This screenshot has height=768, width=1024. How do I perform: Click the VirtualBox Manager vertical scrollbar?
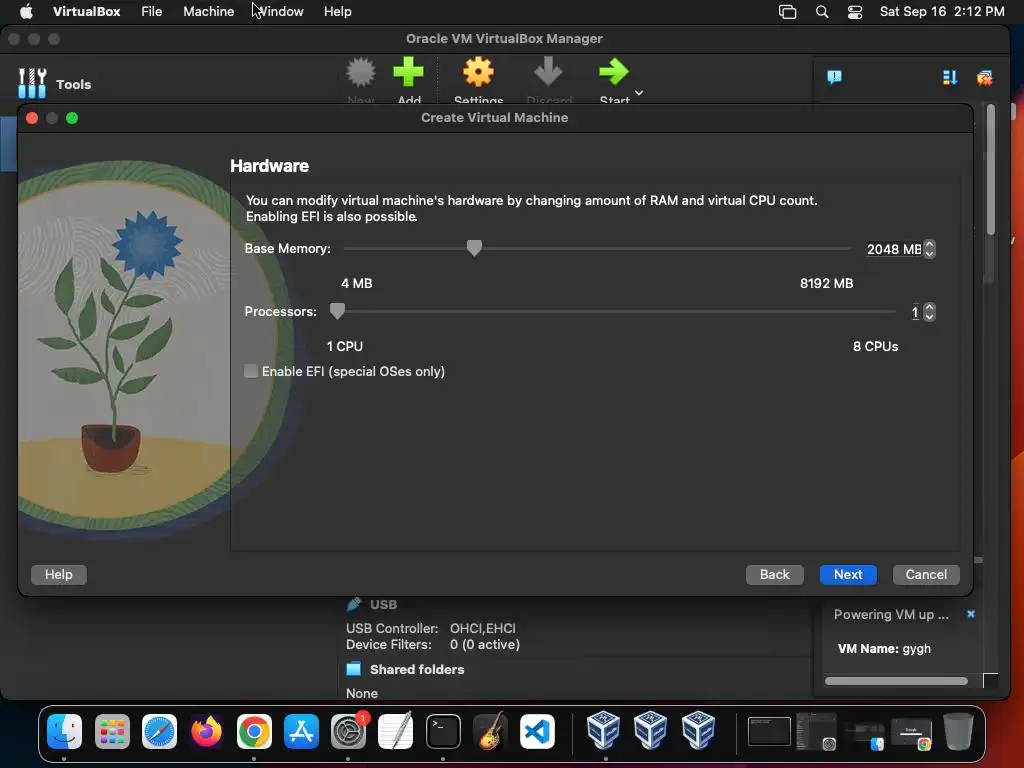tap(991, 169)
